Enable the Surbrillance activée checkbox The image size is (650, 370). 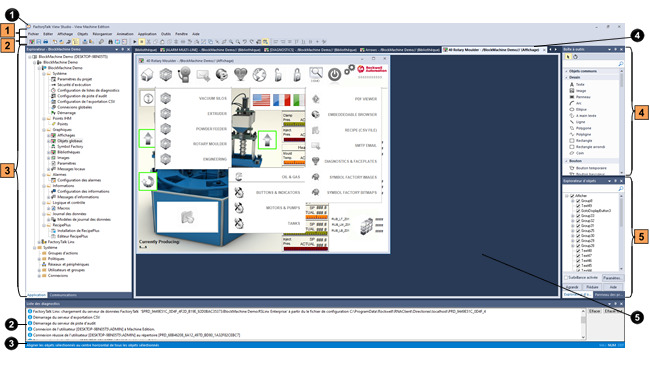coord(566,278)
